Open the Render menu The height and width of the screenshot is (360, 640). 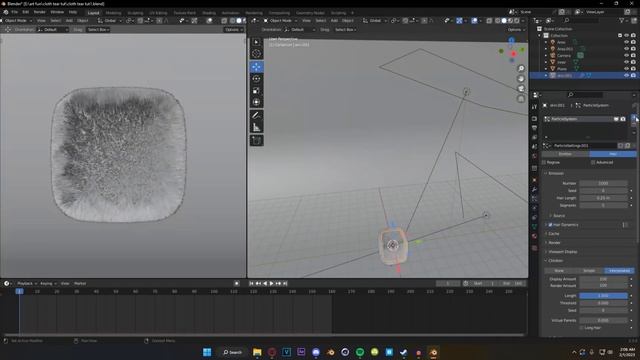[40, 12]
